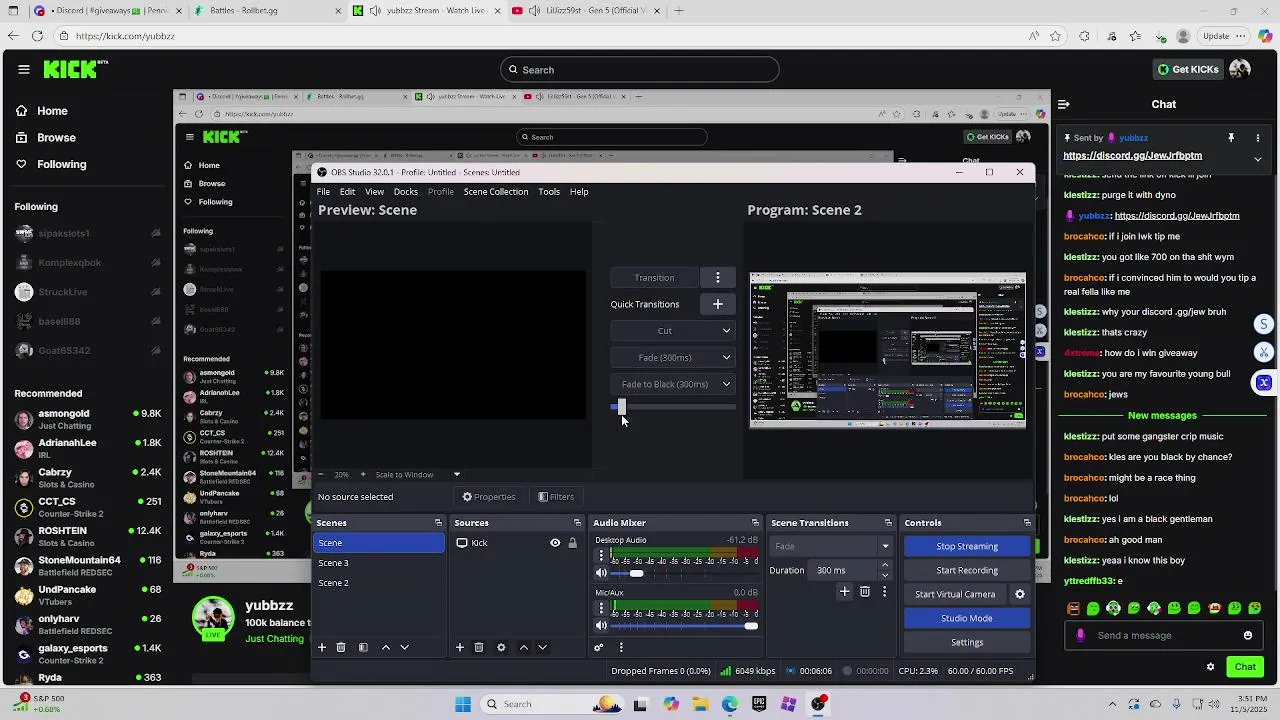Image resolution: width=1280 pixels, height=720 pixels.
Task: Open source properties gear in Sources panel
Action: pos(501,648)
